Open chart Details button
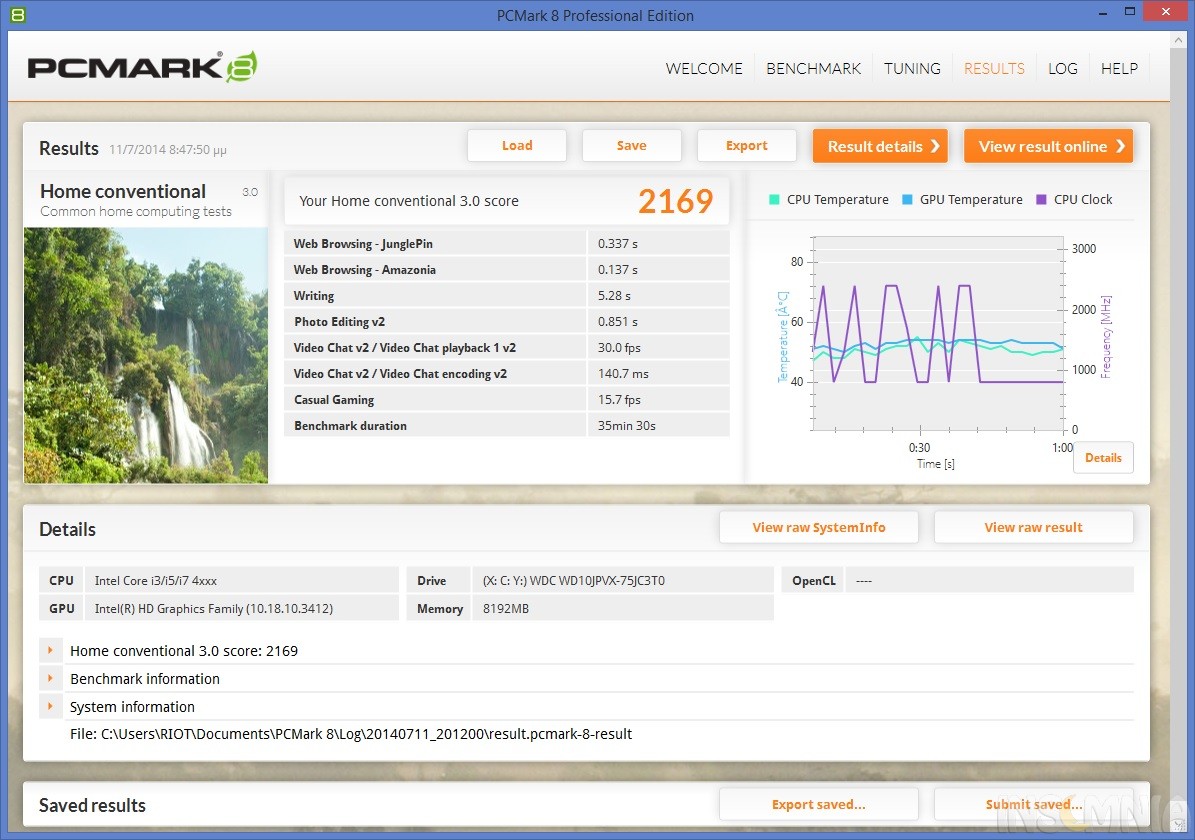The width and height of the screenshot is (1195, 840). pos(1103,457)
